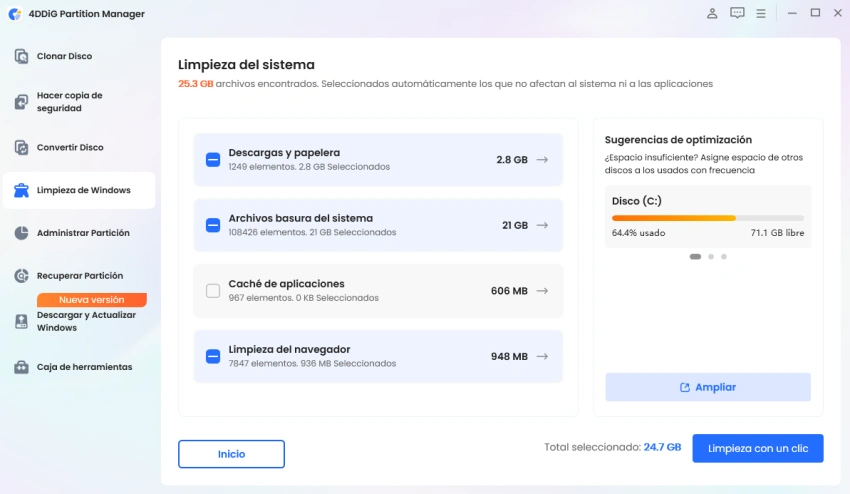850x494 pixels.
Task: Expand Archivos basura del sistema details arrow
Action: [542, 225]
